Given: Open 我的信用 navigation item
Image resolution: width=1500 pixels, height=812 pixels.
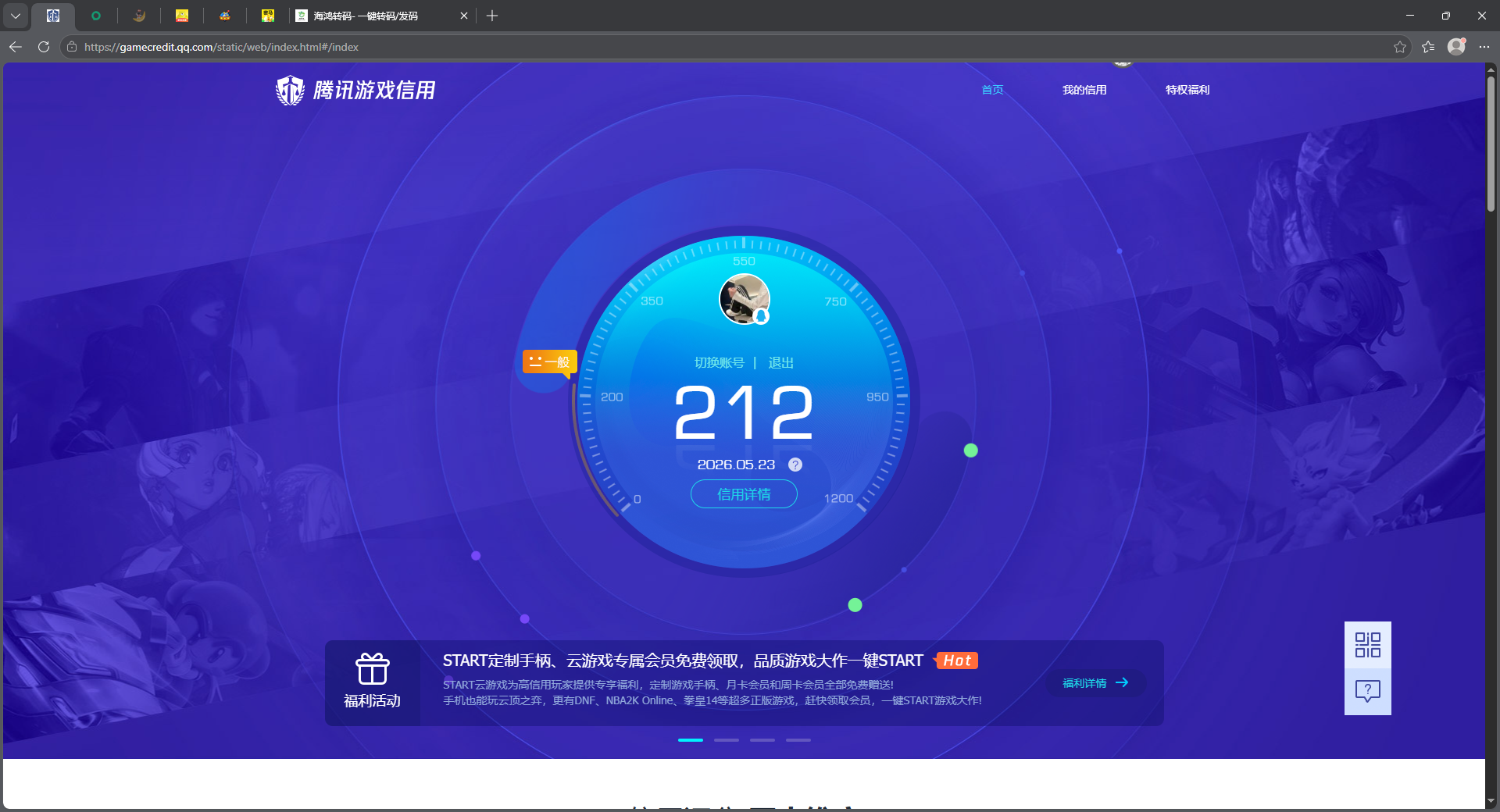Looking at the screenshot, I should pyautogui.click(x=1084, y=90).
